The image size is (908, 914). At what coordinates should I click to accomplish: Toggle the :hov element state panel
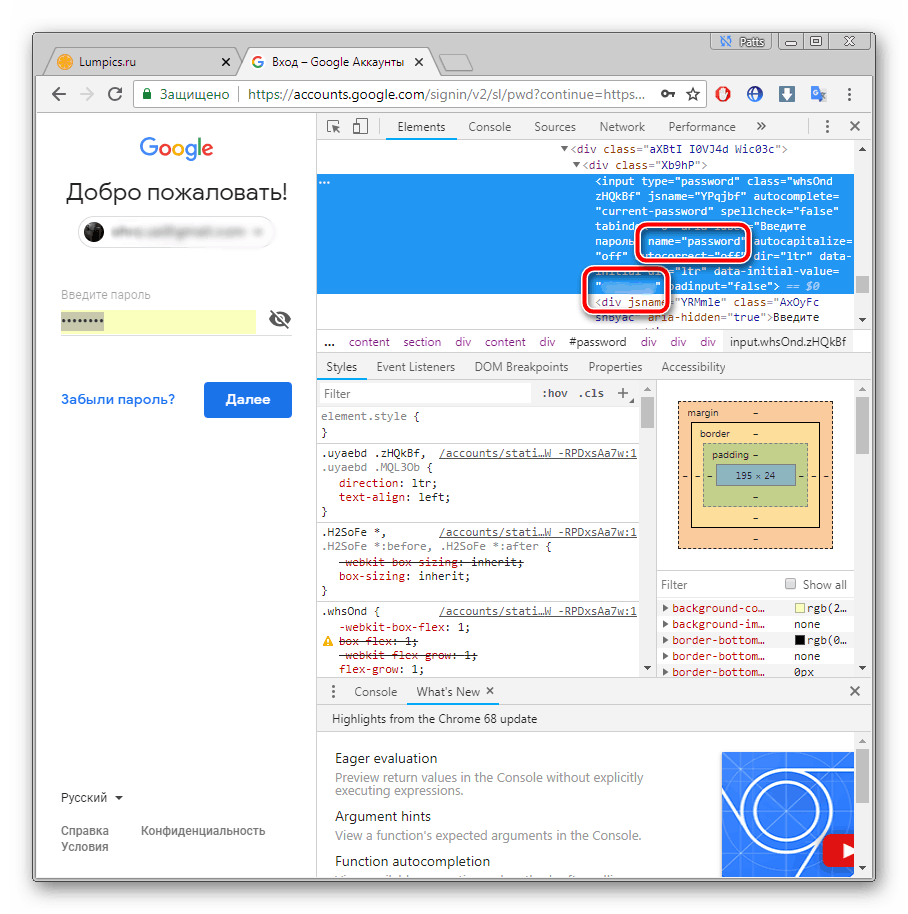(555, 393)
